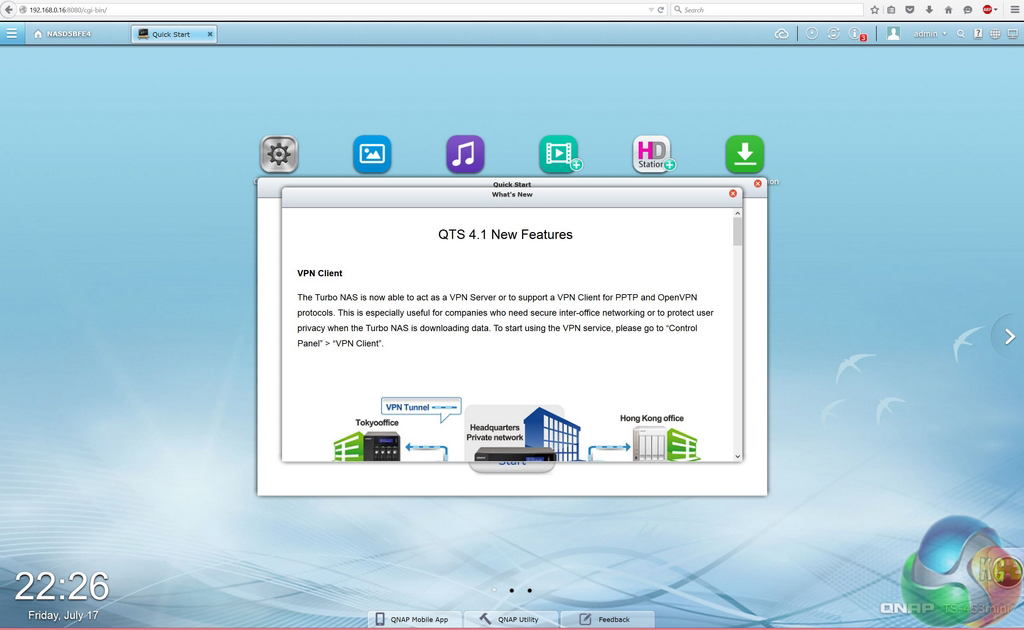Open the Control Panel gear app

point(279,154)
